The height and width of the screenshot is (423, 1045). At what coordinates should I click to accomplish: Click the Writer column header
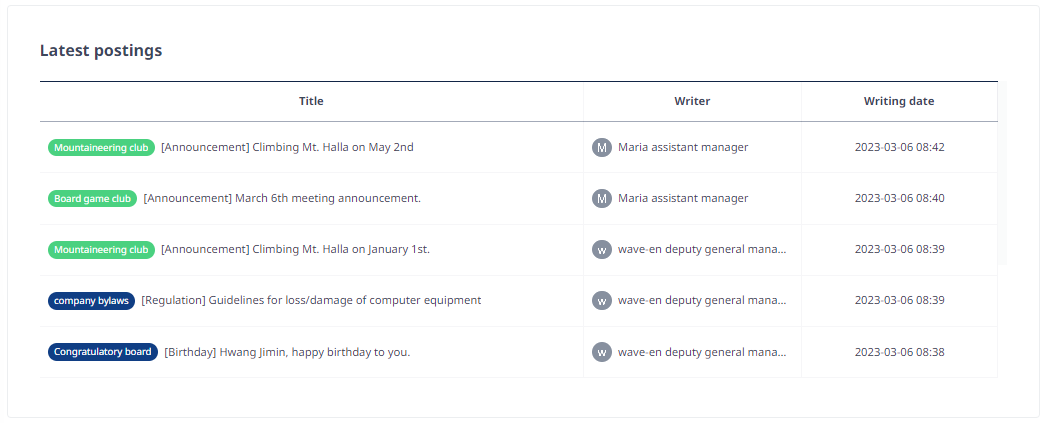[692, 101]
